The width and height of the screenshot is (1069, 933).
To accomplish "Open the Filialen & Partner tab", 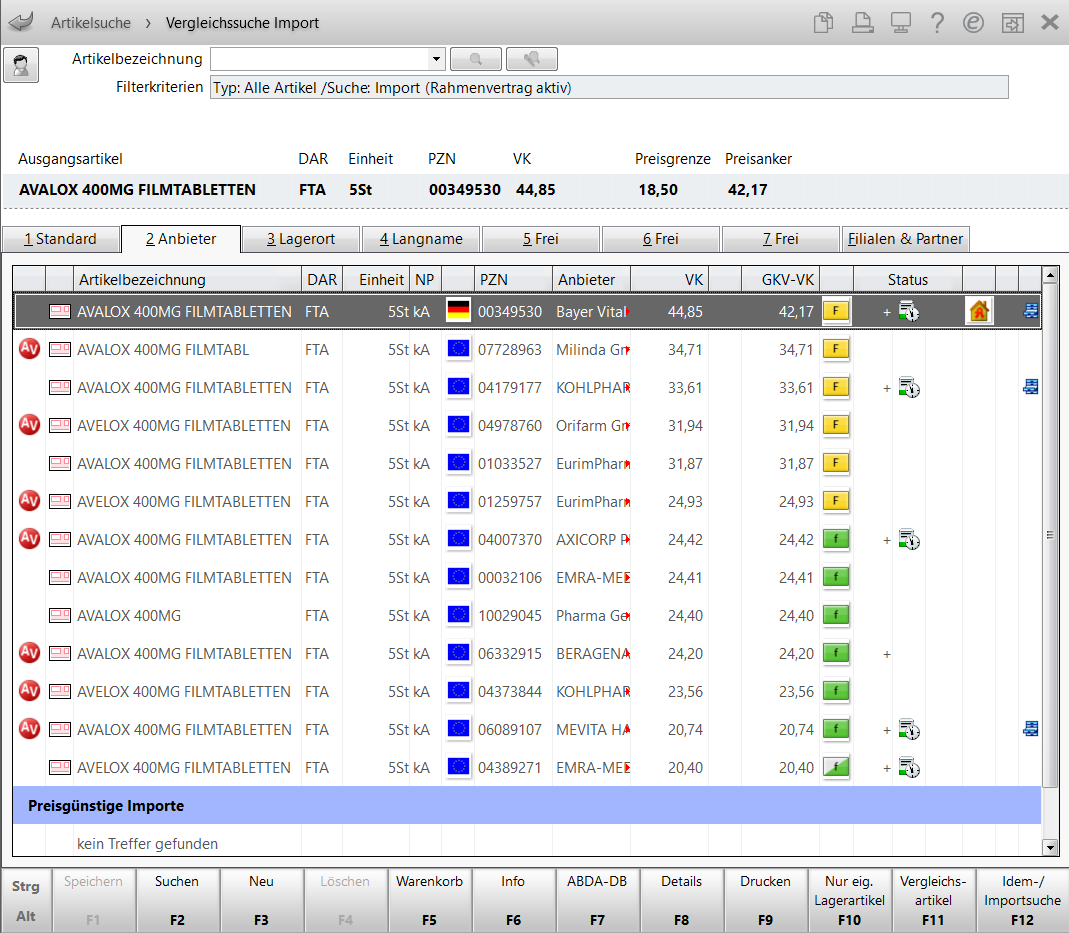I will click(x=905, y=239).
